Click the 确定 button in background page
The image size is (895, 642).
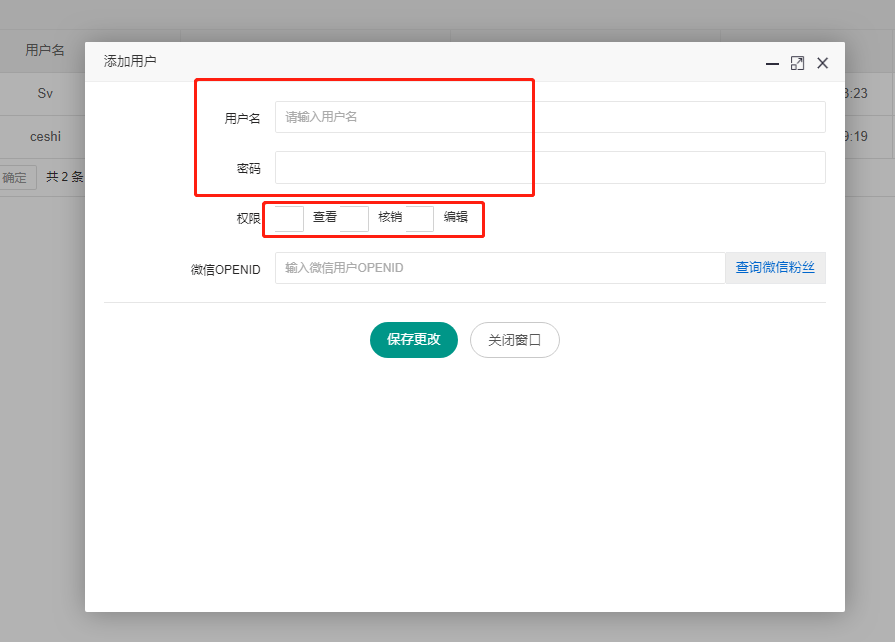15,177
